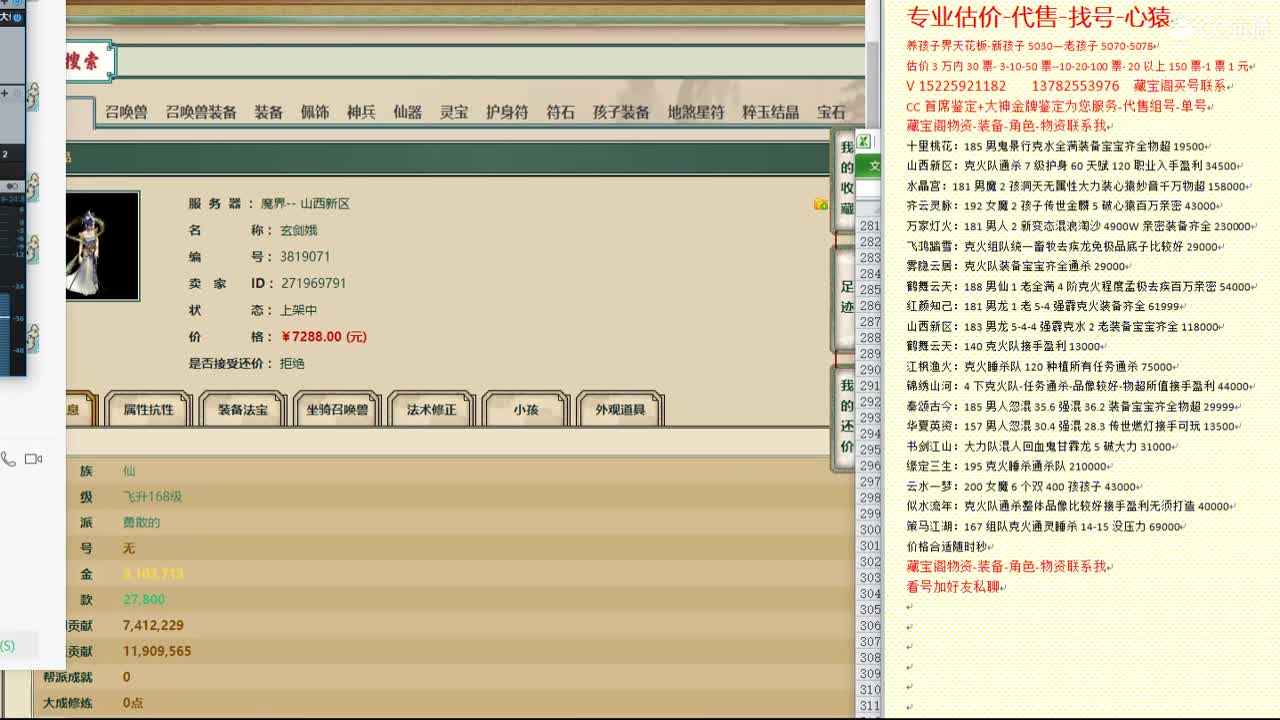This screenshot has width=1280, height=720.
Task: Click the name 玄剑娥
Action: (x=299, y=230)
